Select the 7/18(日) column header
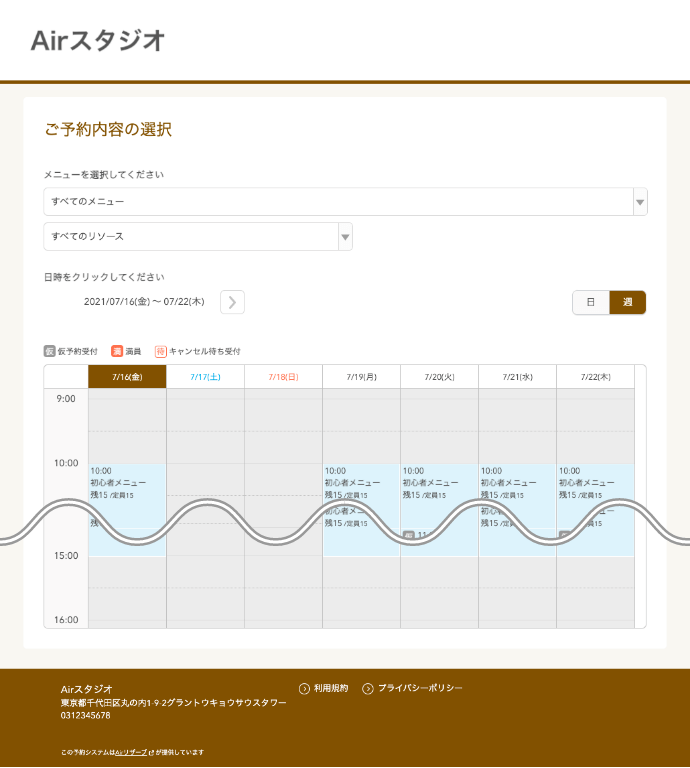The height and width of the screenshot is (768, 690). point(283,377)
